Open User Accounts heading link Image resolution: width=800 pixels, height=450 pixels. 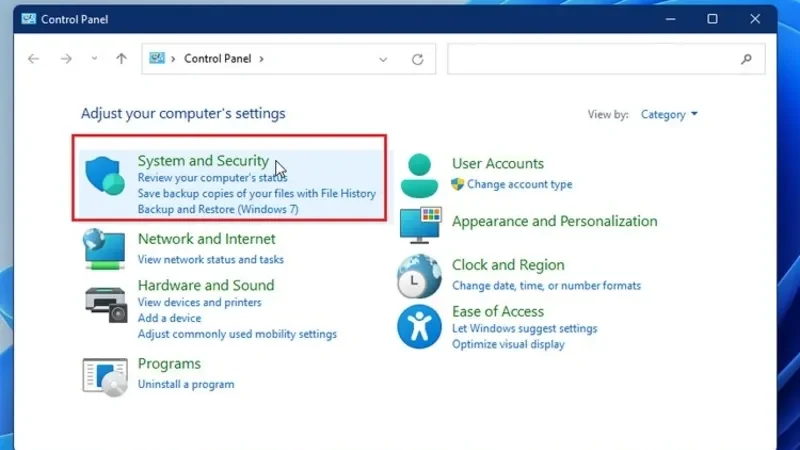tap(498, 164)
